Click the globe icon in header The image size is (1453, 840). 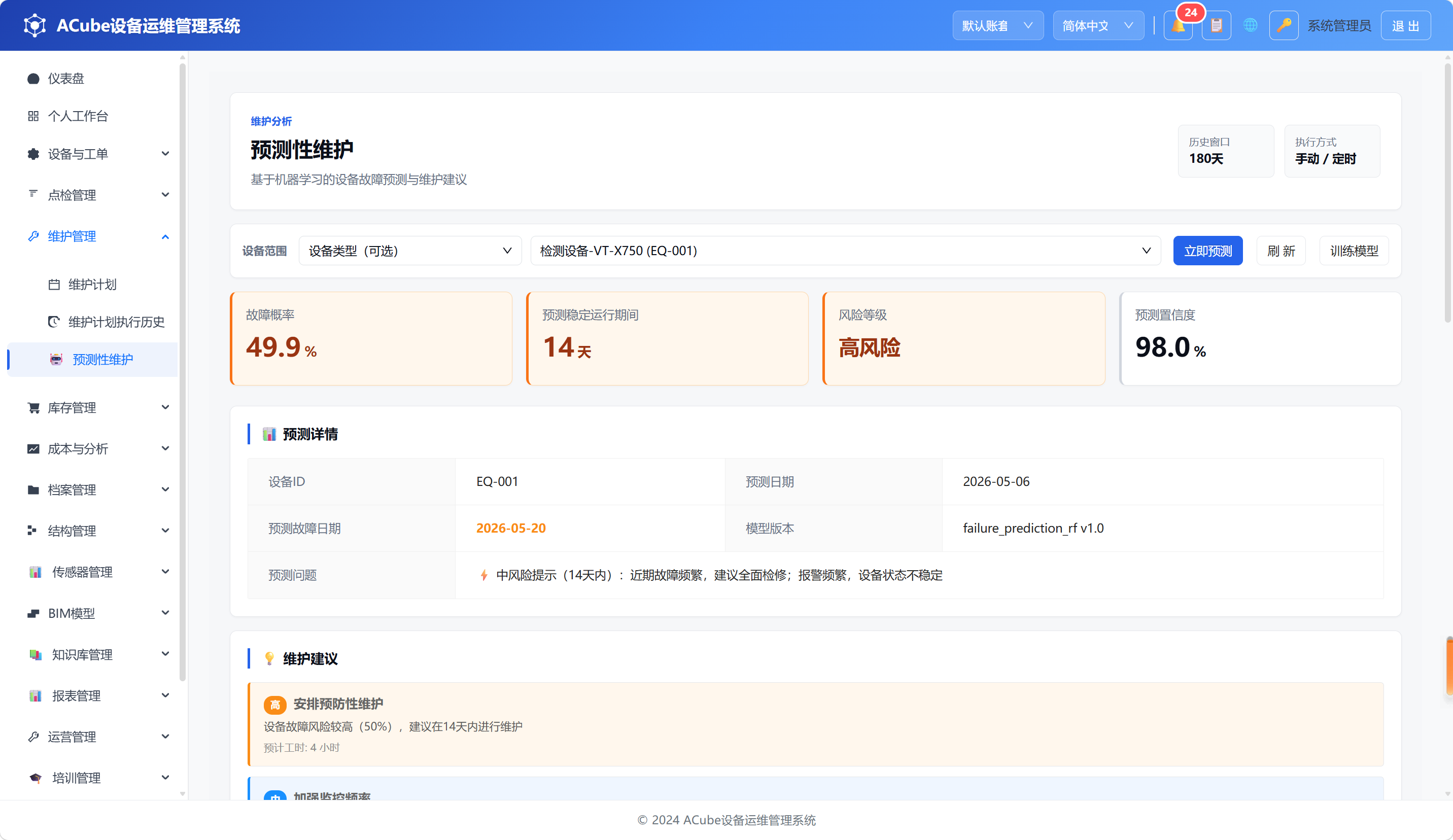click(1250, 25)
